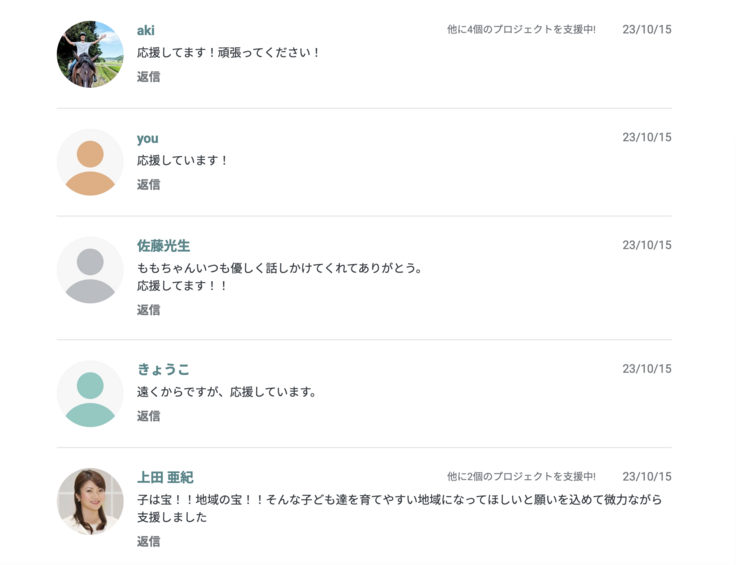736x565 pixels.
Task: Click 上田 亜紀's profile photo
Action: (90, 501)
